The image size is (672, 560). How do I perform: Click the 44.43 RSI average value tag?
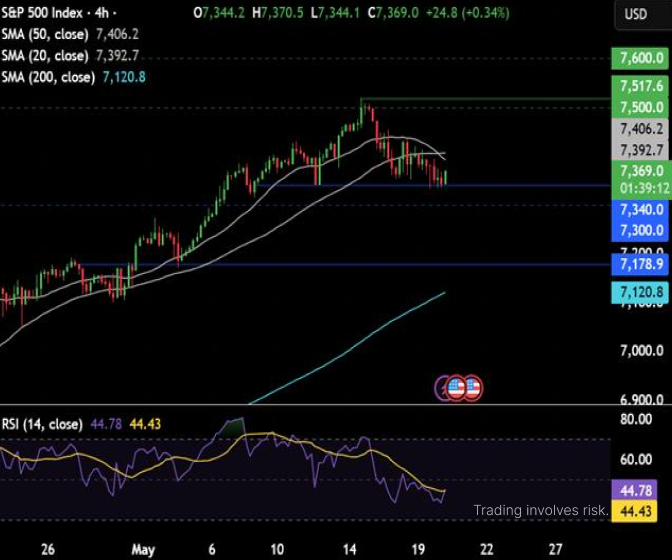click(633, 511)
